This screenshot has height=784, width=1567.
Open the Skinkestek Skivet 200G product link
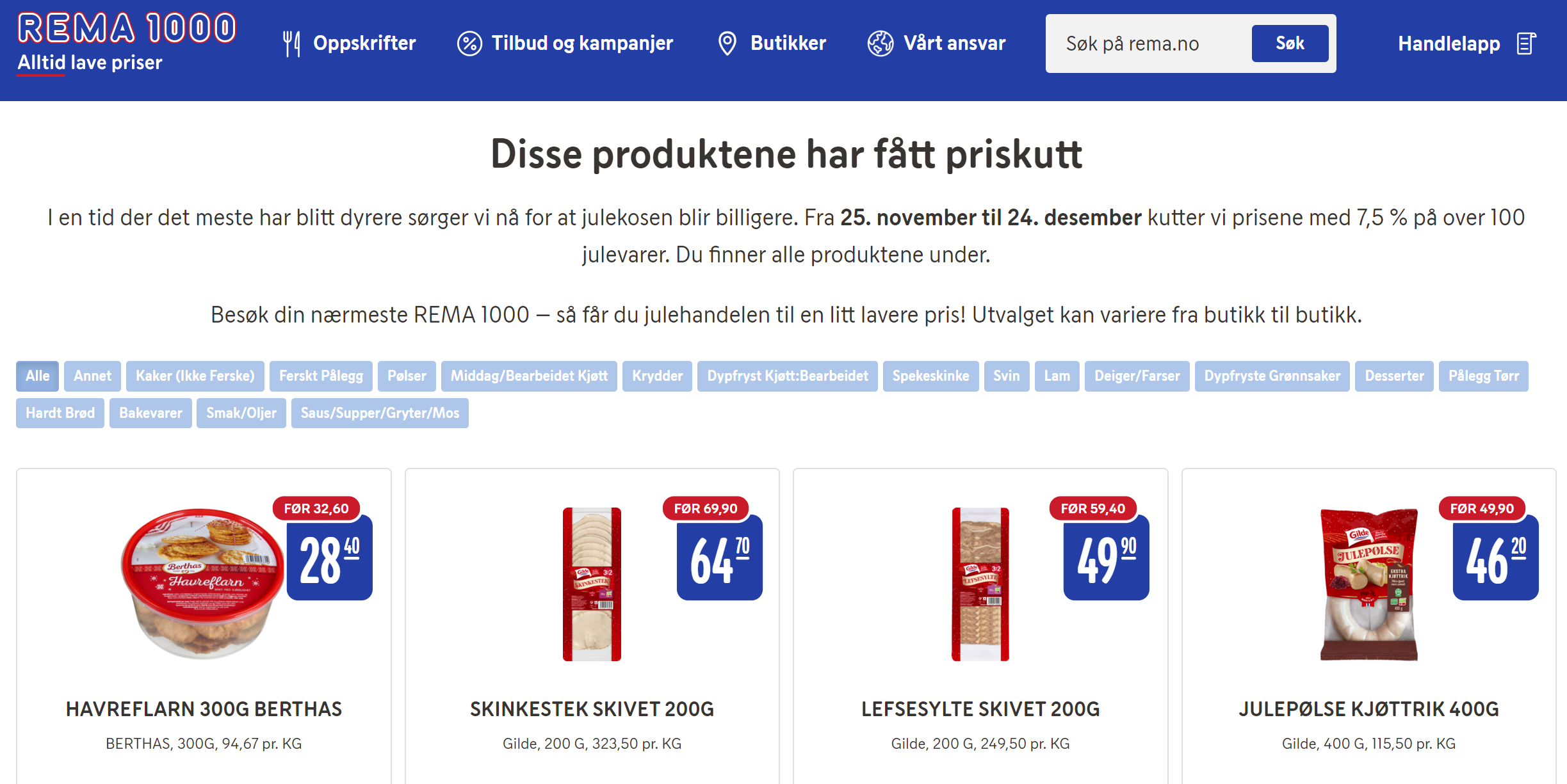tap(592, 709)
